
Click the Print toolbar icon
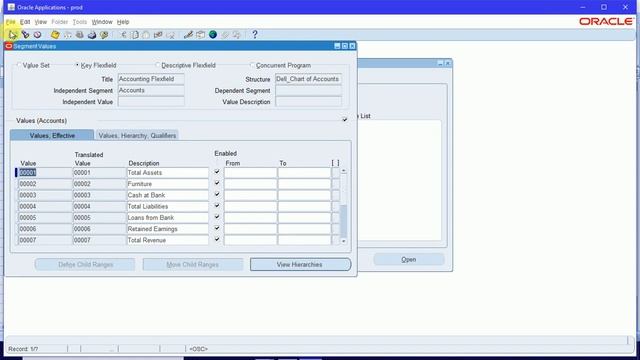[92, 35]
